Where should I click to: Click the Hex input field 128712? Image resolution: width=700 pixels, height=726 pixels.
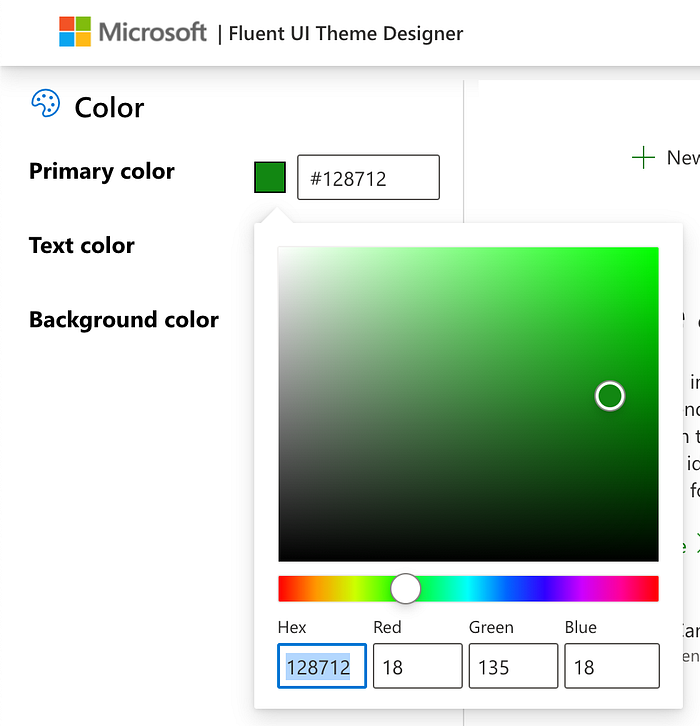322,666
